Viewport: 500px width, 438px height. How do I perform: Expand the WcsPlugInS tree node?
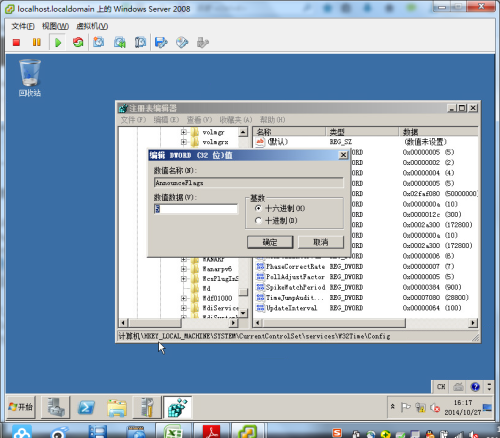pos(184,279)
